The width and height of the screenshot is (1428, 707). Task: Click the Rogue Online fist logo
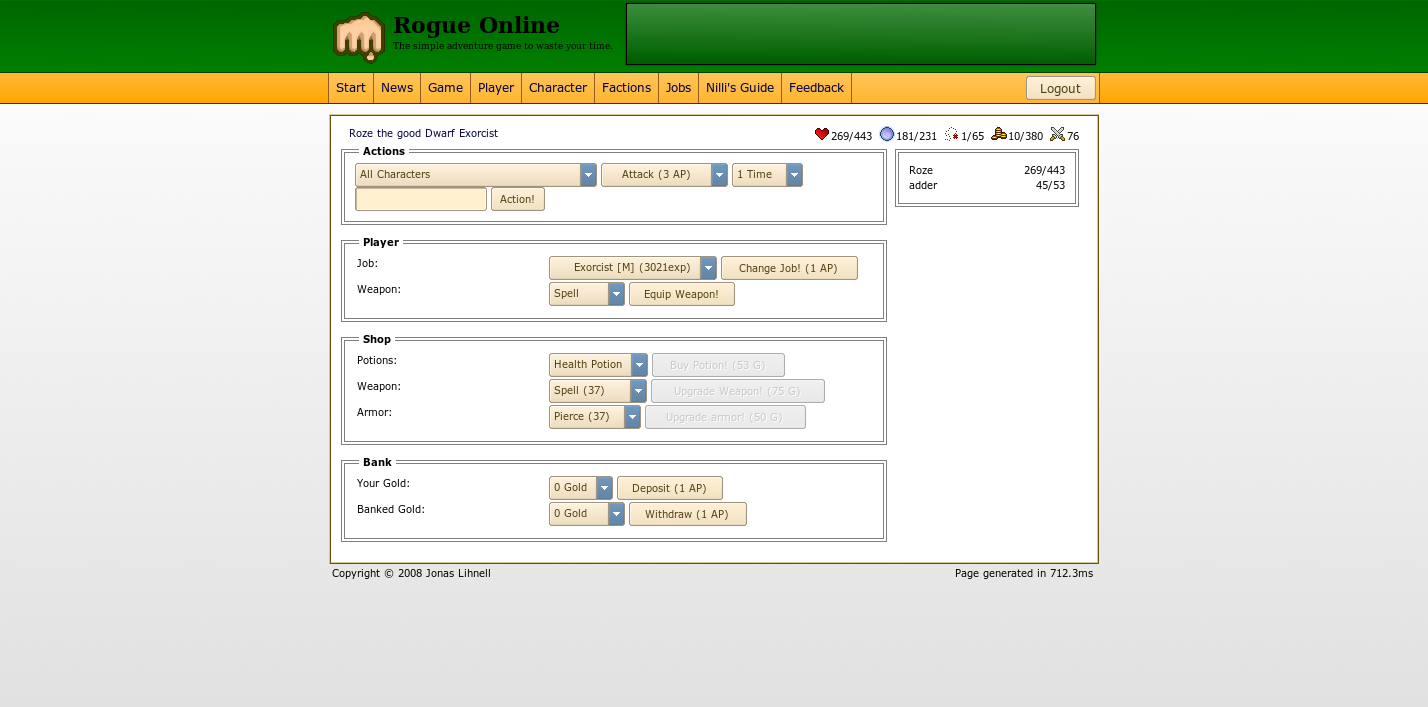click(359, 38)
